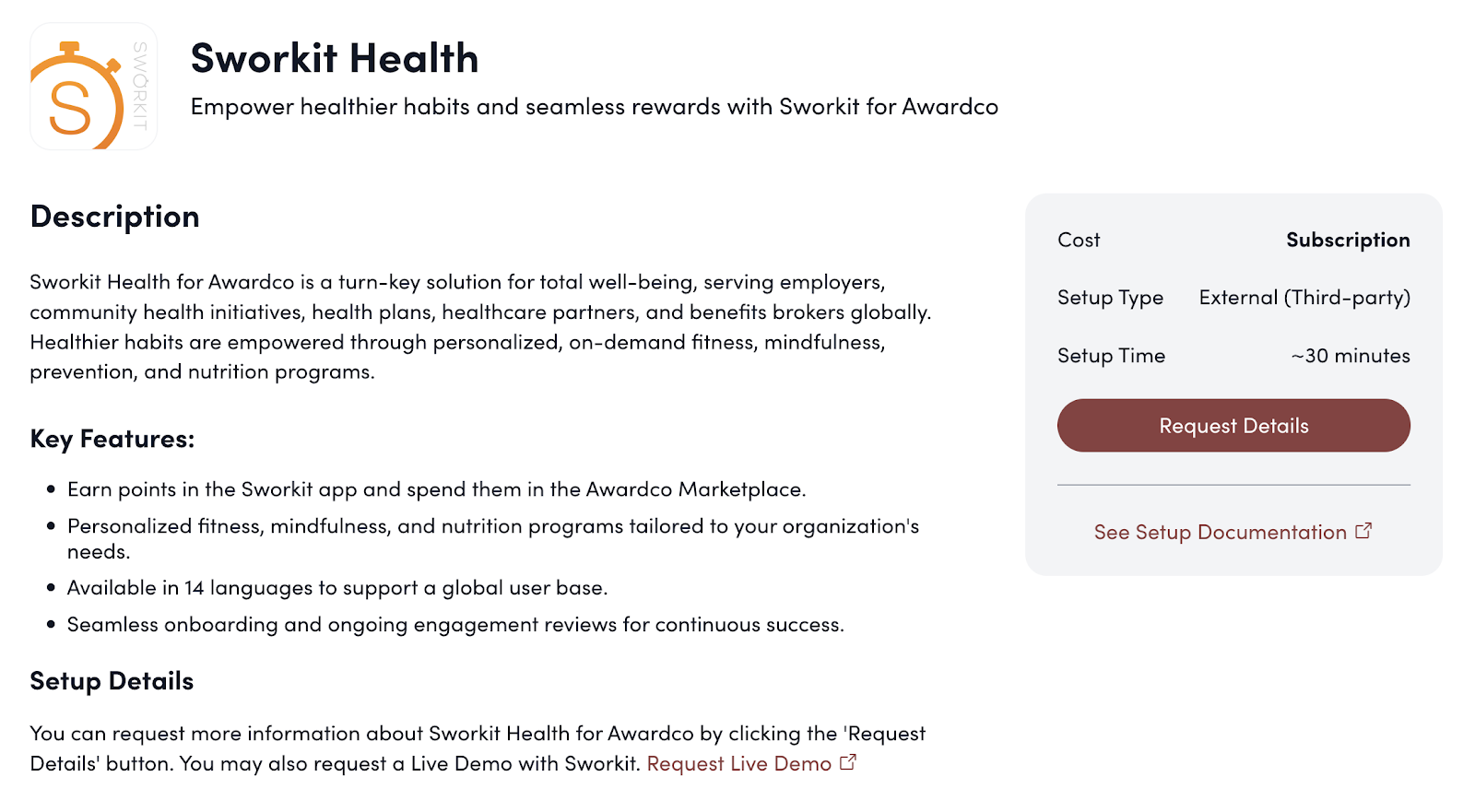Click the ~30 minutes setup time value
Image resolution: width=1475 pixels, height=812 pixels.
pyautogui.click(x=1351, y=356)
